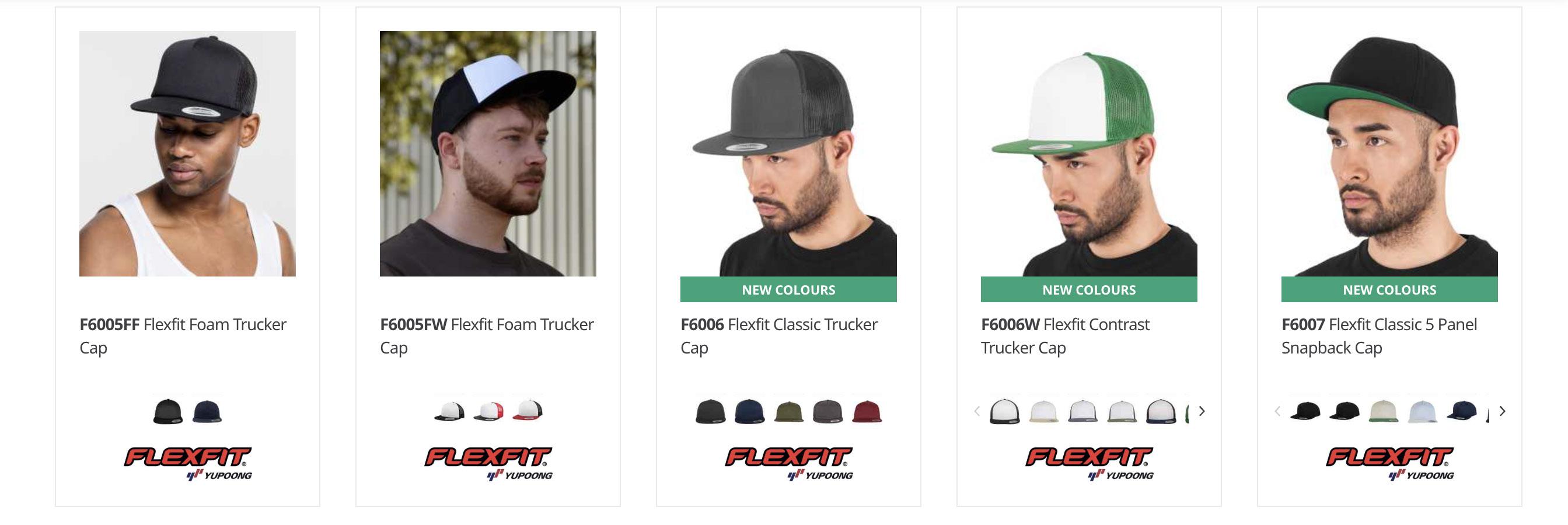Click the F6005FW product photo

(x=488, y=153)
